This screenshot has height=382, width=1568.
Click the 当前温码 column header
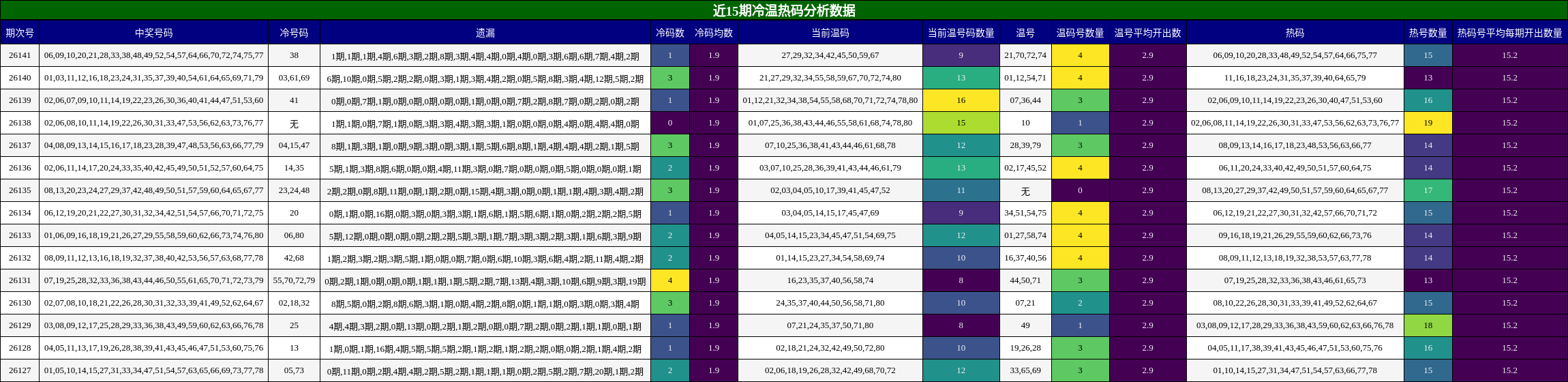point(830,33)
